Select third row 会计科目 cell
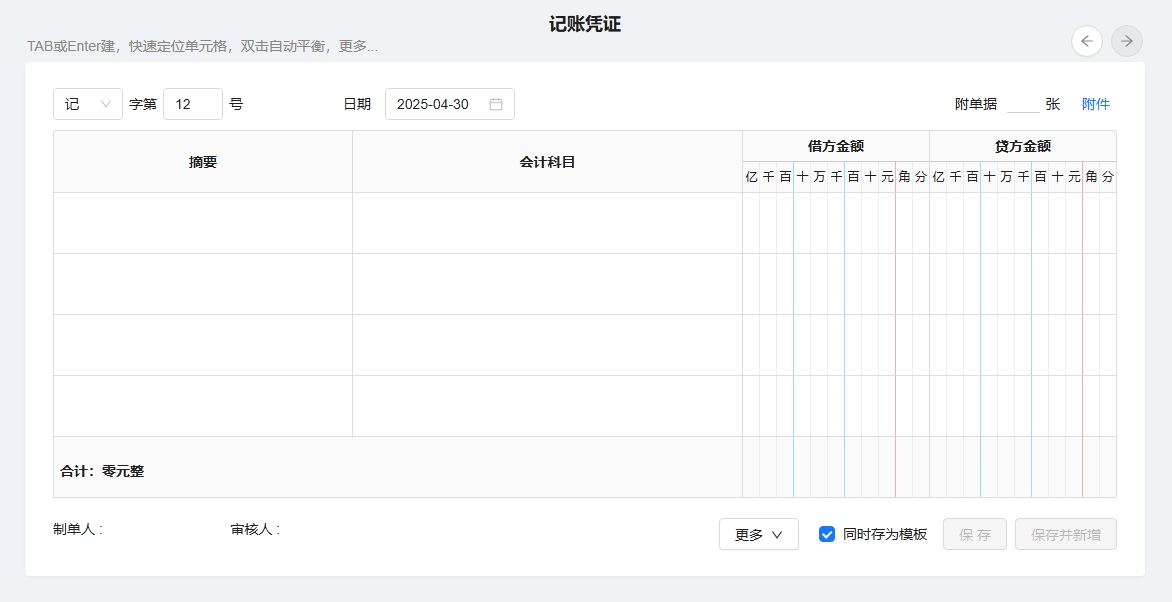 click(547, 345)
